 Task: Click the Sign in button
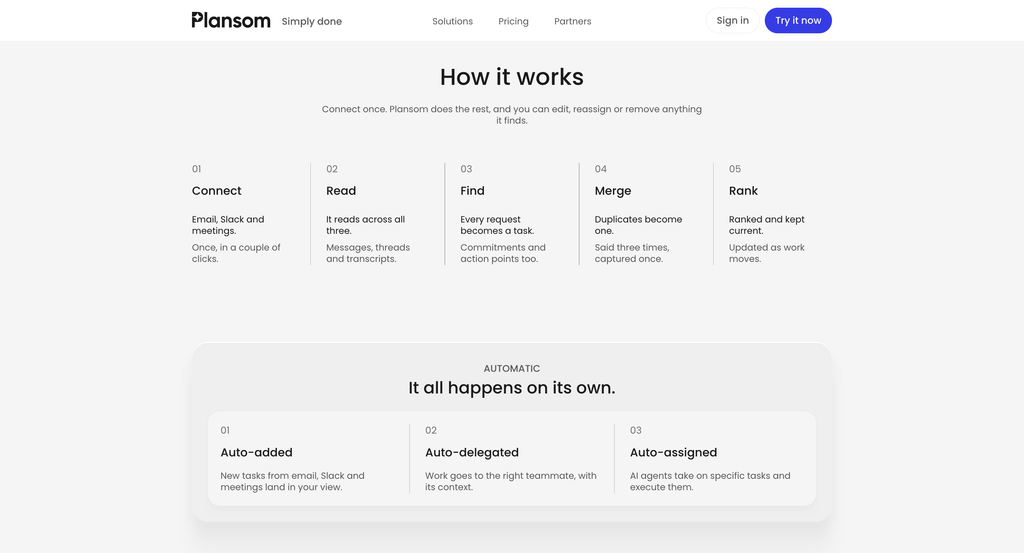point(733,20)
